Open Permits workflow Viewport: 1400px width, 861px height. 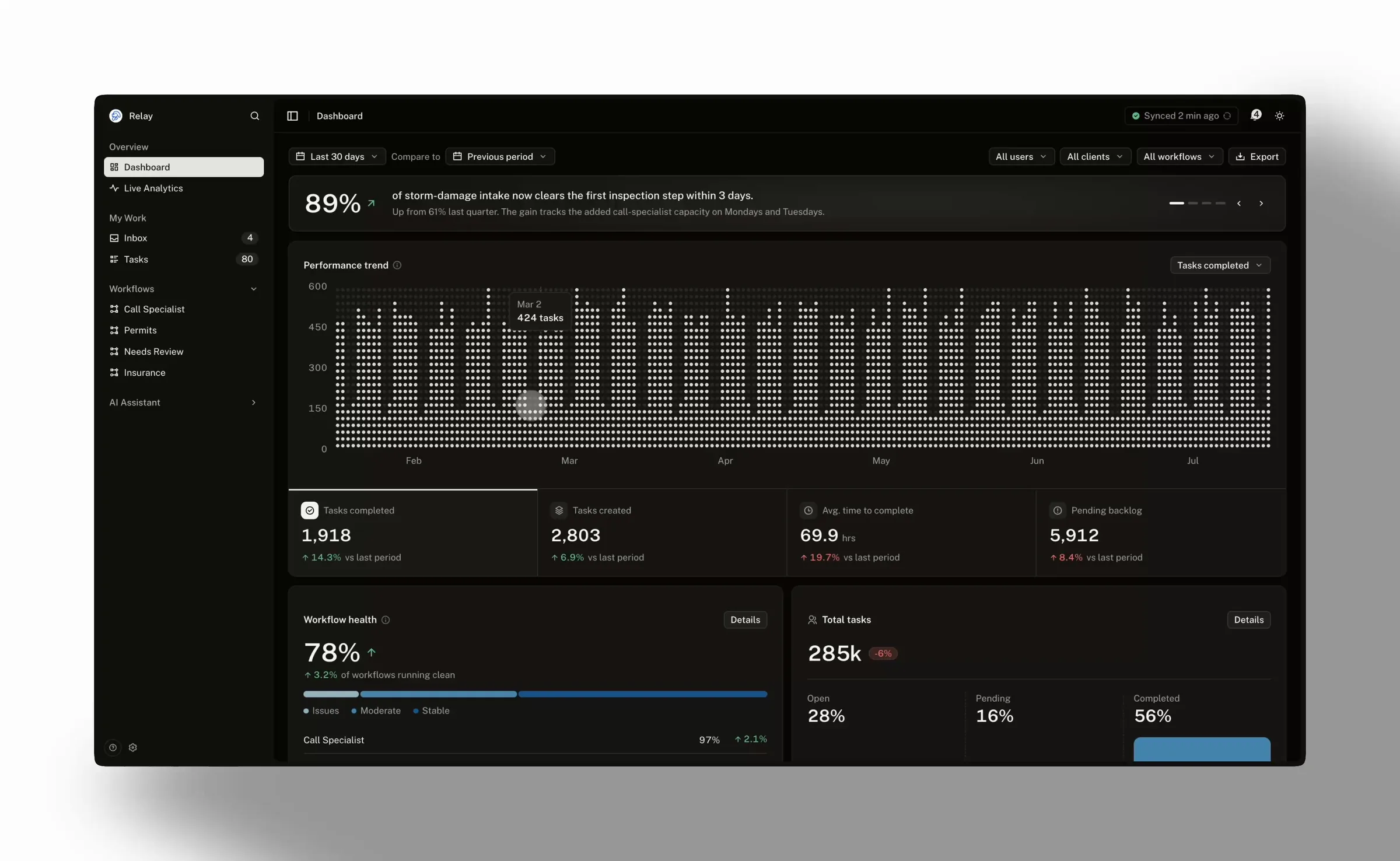click(184, 330)
